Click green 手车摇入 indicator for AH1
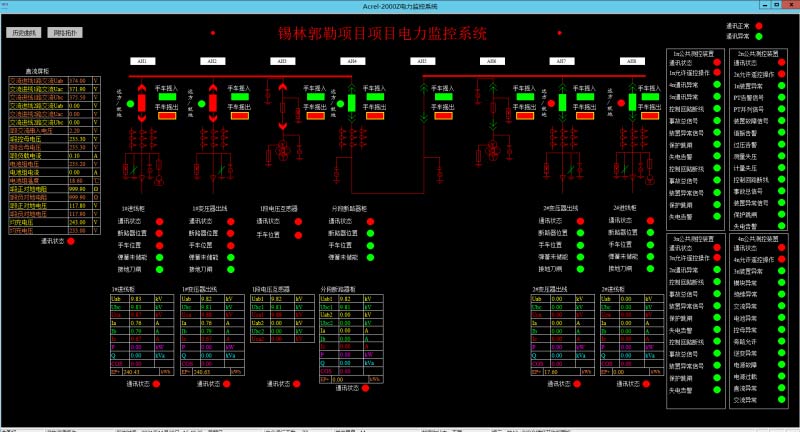 click(167, 98)
